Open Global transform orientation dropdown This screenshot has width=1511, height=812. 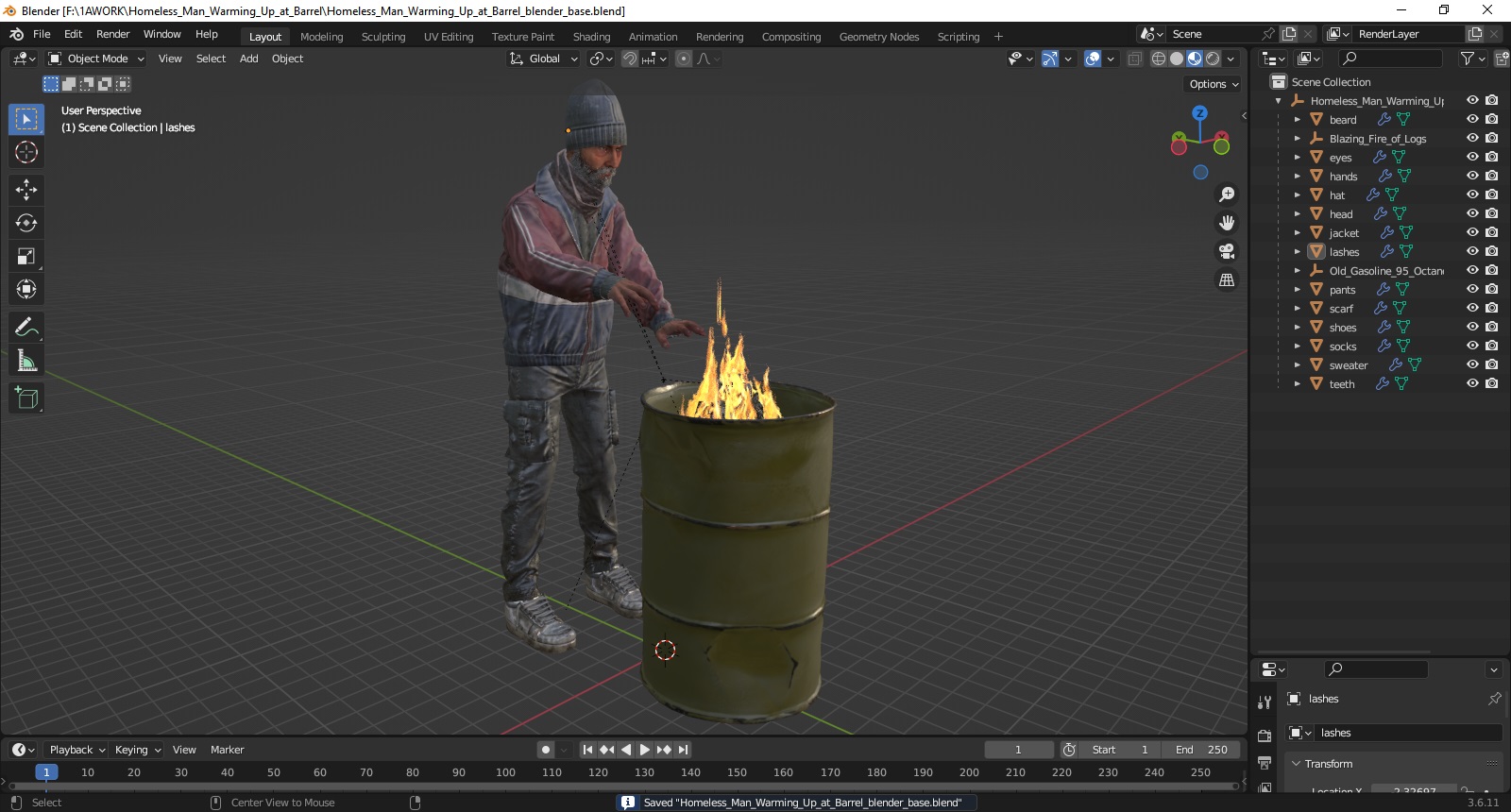pos(544,59)
